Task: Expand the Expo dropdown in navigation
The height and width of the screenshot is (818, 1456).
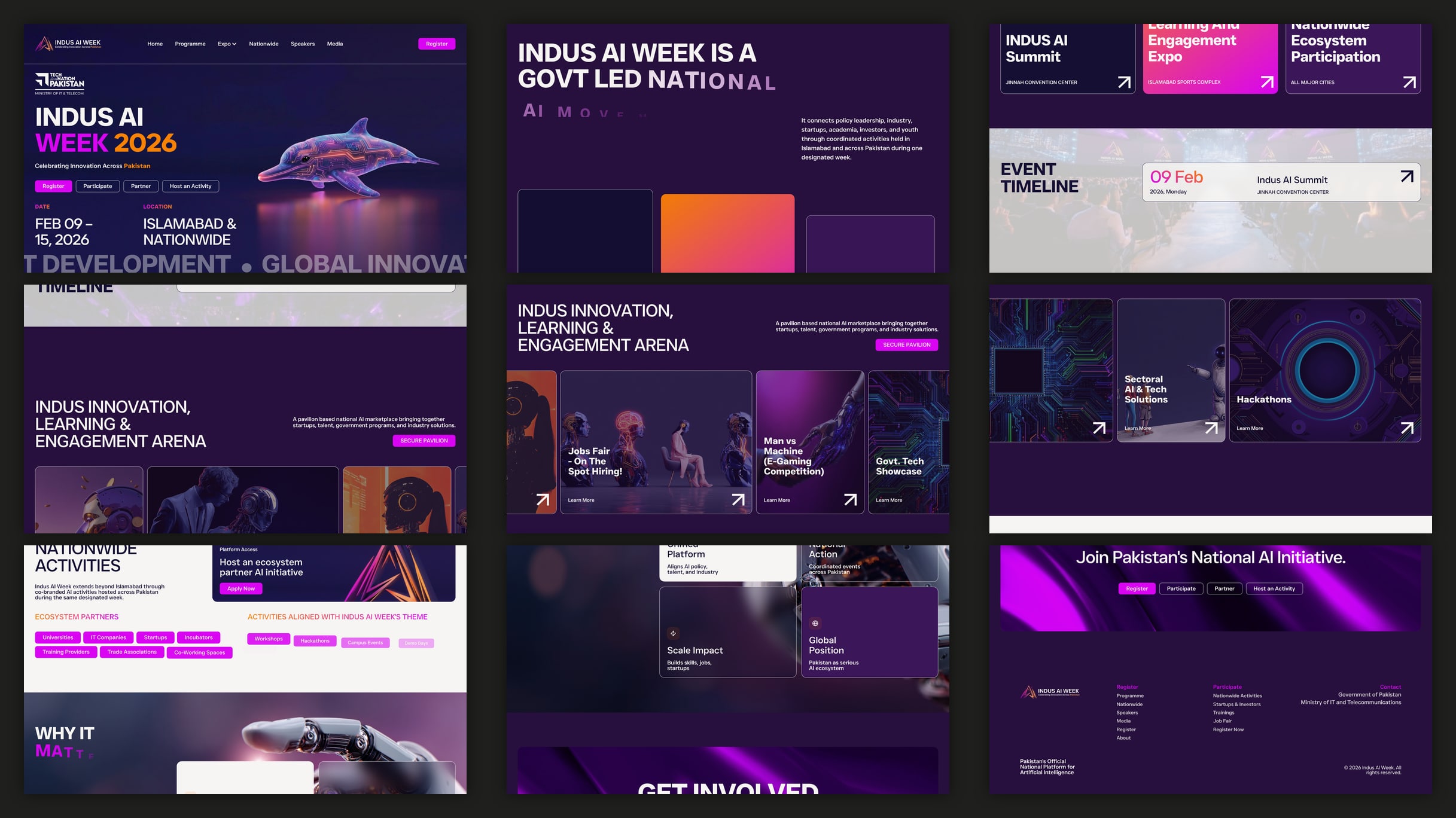Action: pyautogui.click(x=227, y=44)
